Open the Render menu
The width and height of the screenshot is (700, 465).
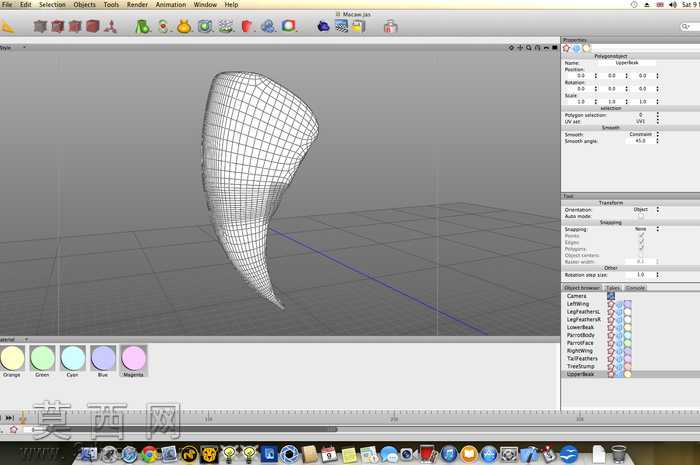tap(137, 4)
